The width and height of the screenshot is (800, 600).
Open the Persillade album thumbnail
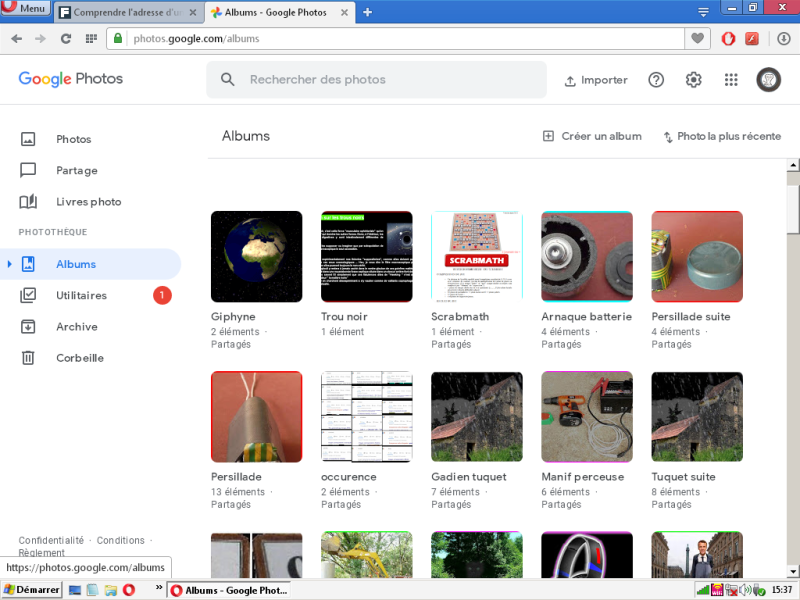coord(257,417)
